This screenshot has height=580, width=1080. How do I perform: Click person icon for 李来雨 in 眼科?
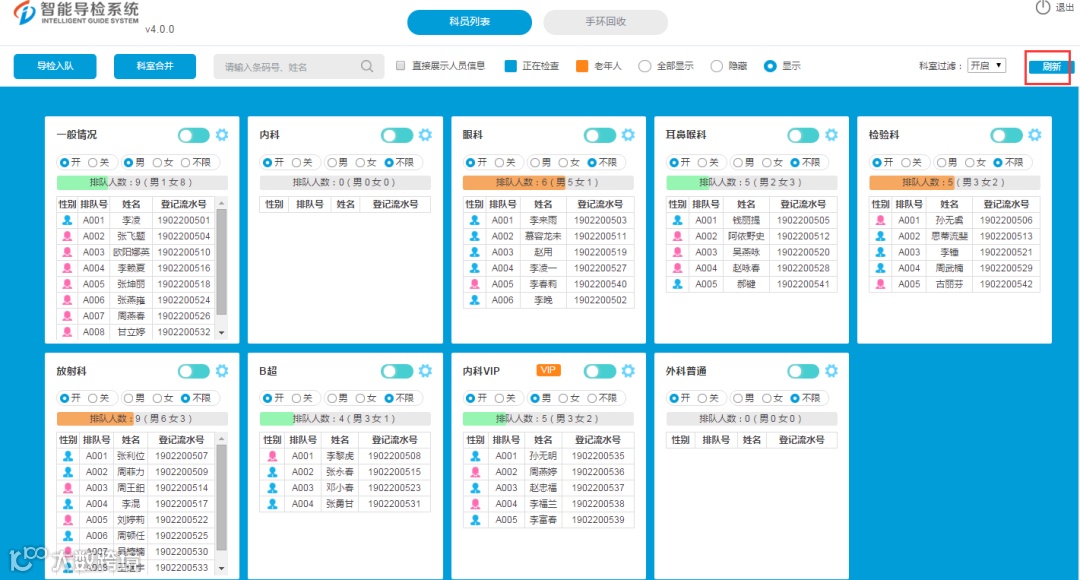475,220
